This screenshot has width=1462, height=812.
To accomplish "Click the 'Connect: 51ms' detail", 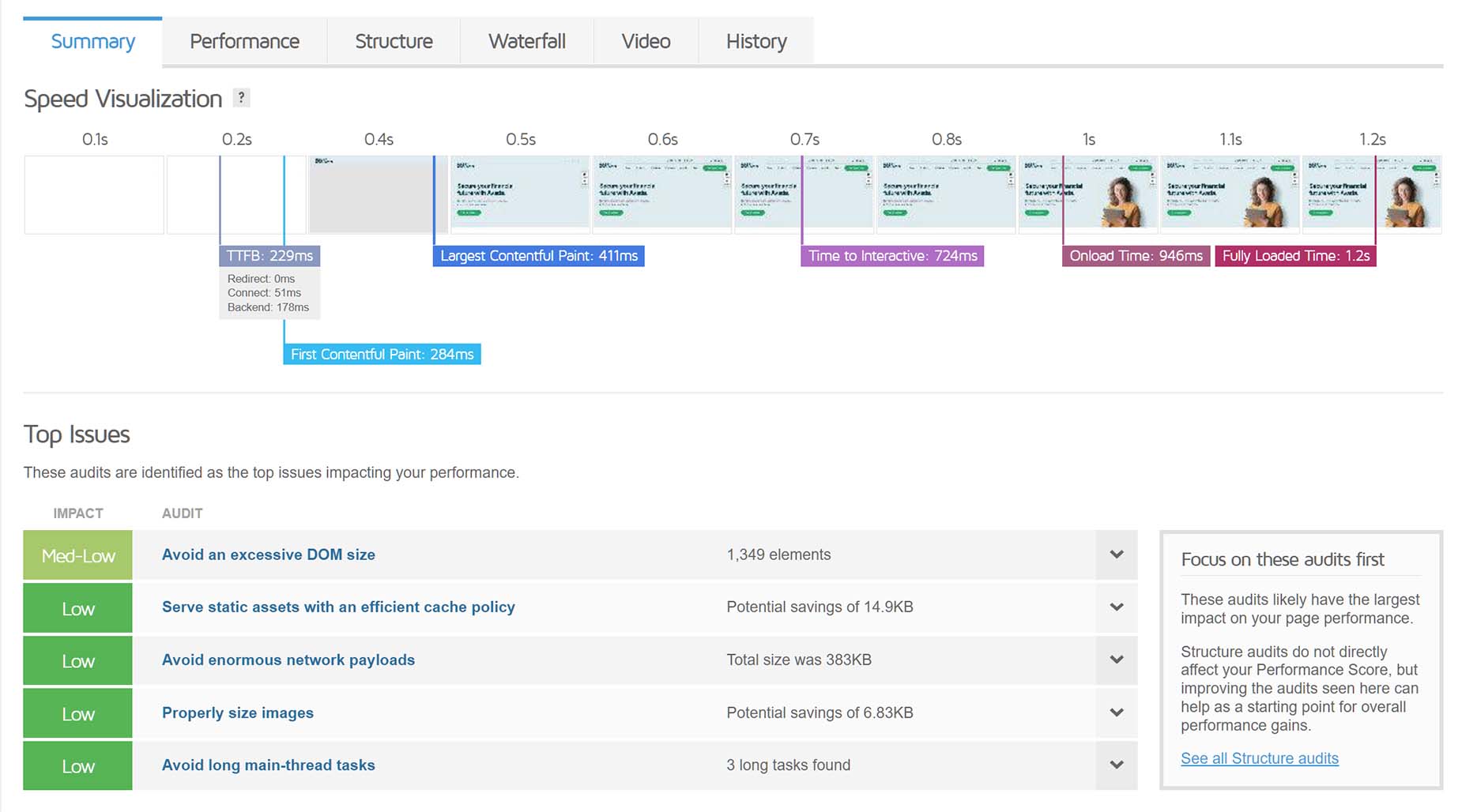I will pyautogui.click(x=264, y=293).
